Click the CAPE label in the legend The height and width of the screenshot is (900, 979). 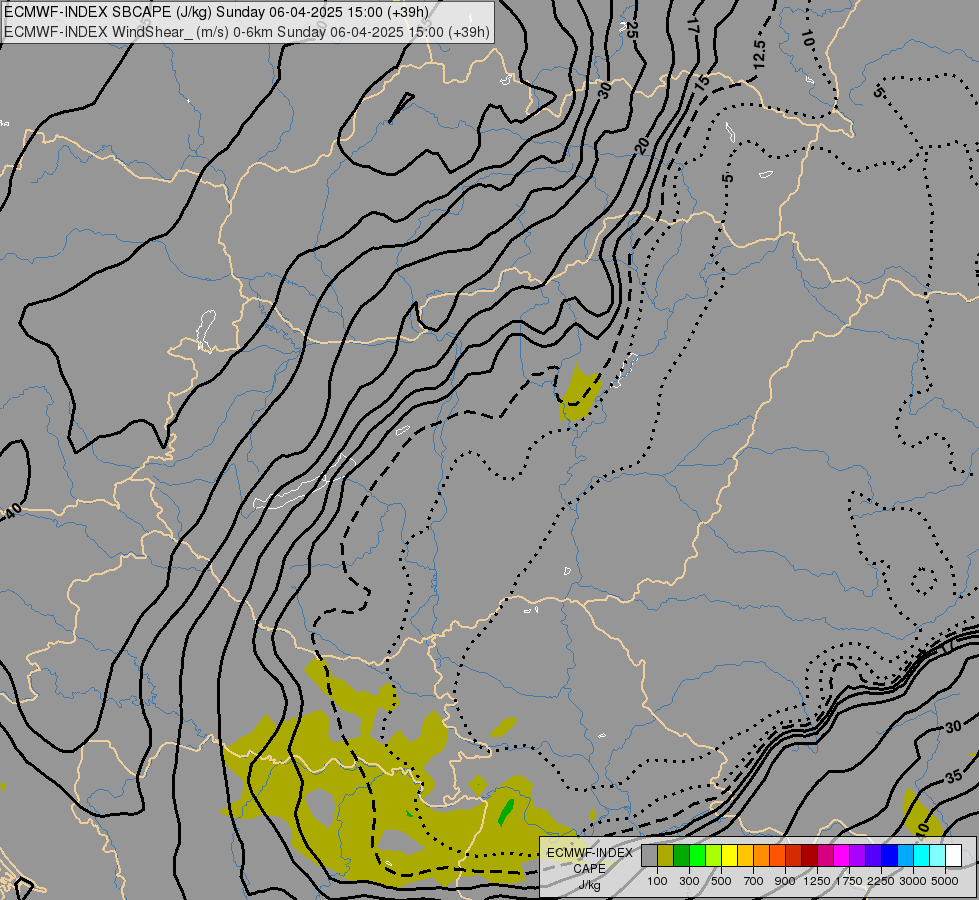pyautogui.click(x=589, y=869)
